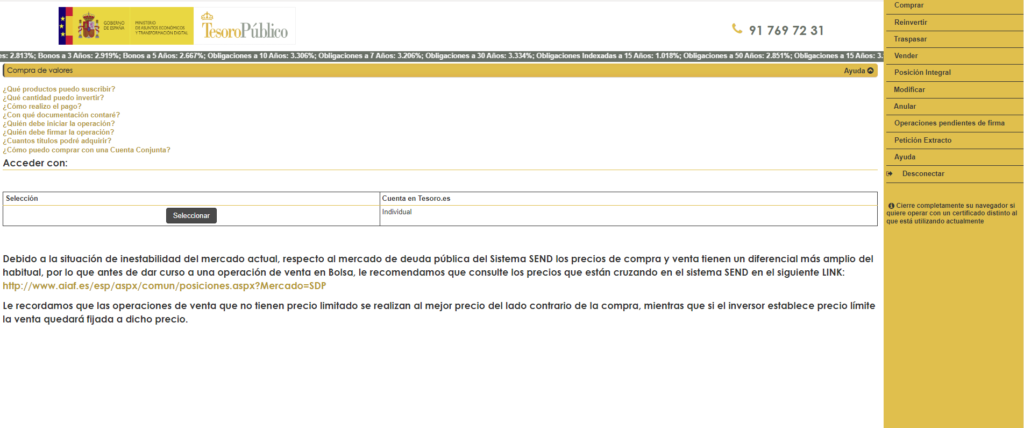1024x428 pixels.
Task: Click the Gobierno de España logo
Action: 126,25
